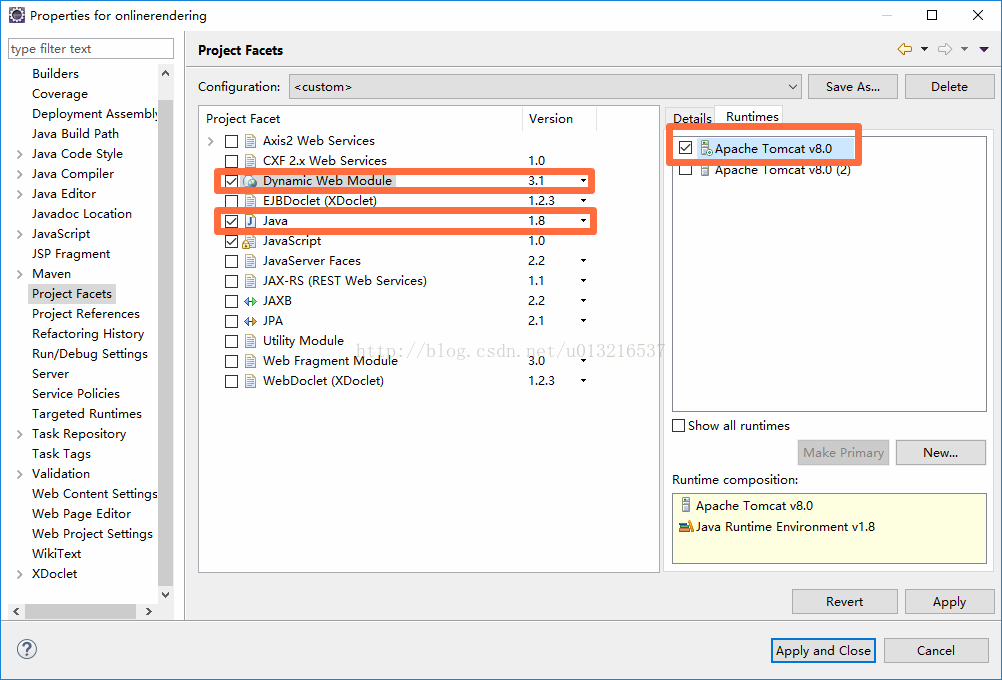The image size is (1002, 680).
Task: Click the Cancel button
Action: [936, 651]
